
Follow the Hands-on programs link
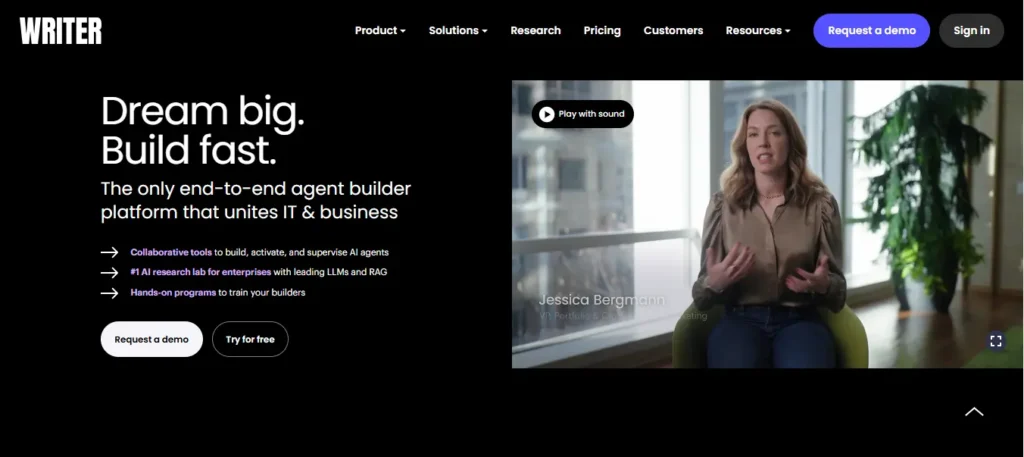point(173,292)
